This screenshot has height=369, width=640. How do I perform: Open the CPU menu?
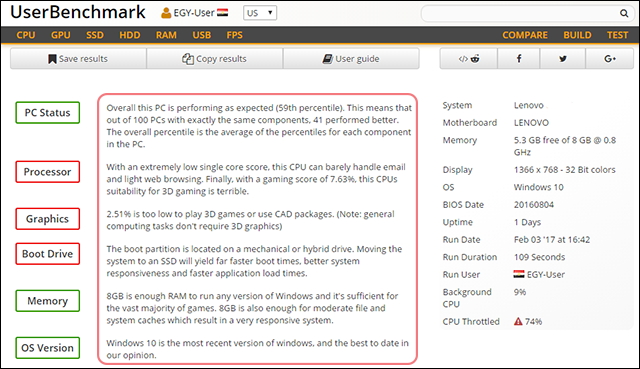pyautogui.click(x=26, y=35)
